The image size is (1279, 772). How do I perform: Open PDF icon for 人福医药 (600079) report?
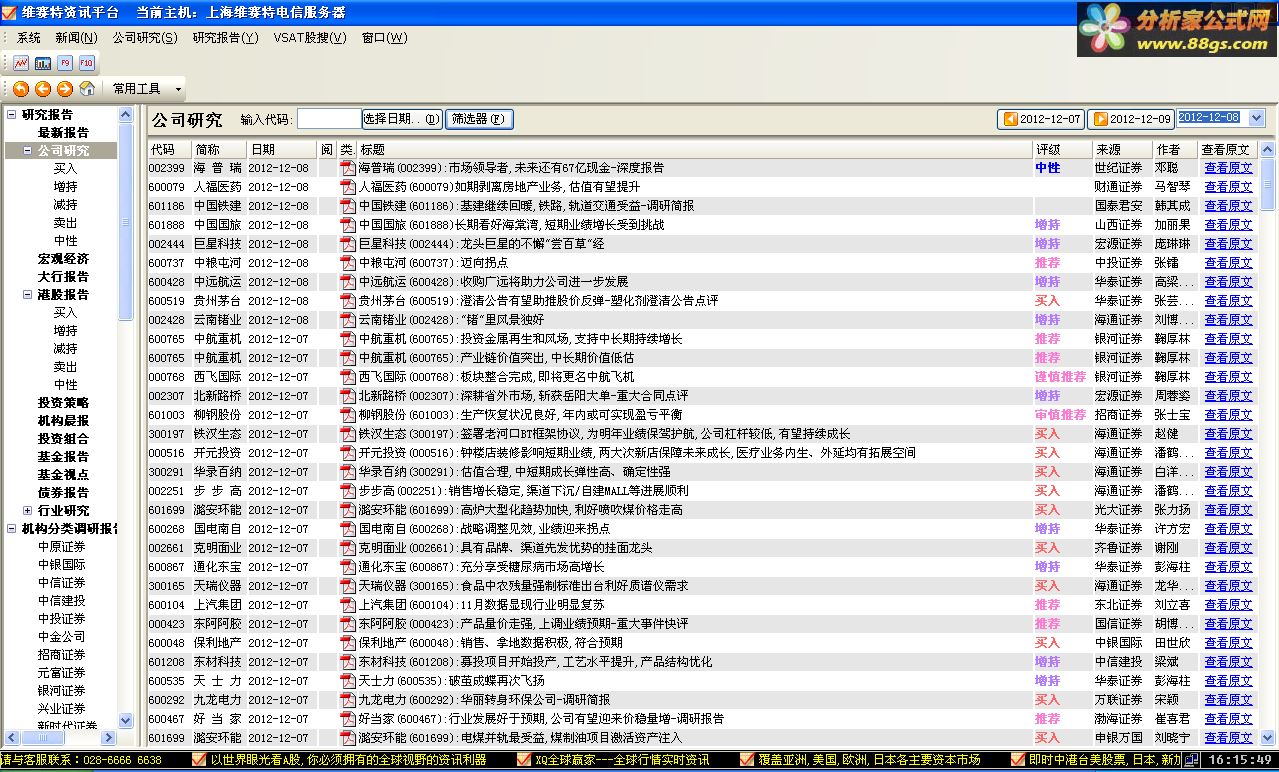pos(348,187)
